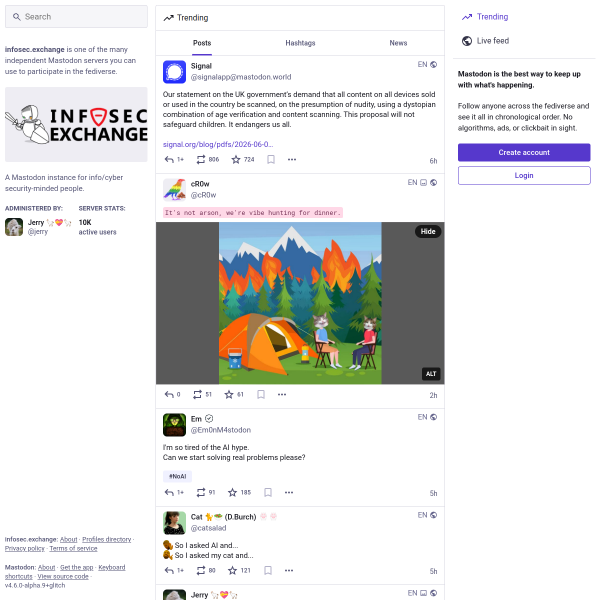Open Profiles directory link

106,539
